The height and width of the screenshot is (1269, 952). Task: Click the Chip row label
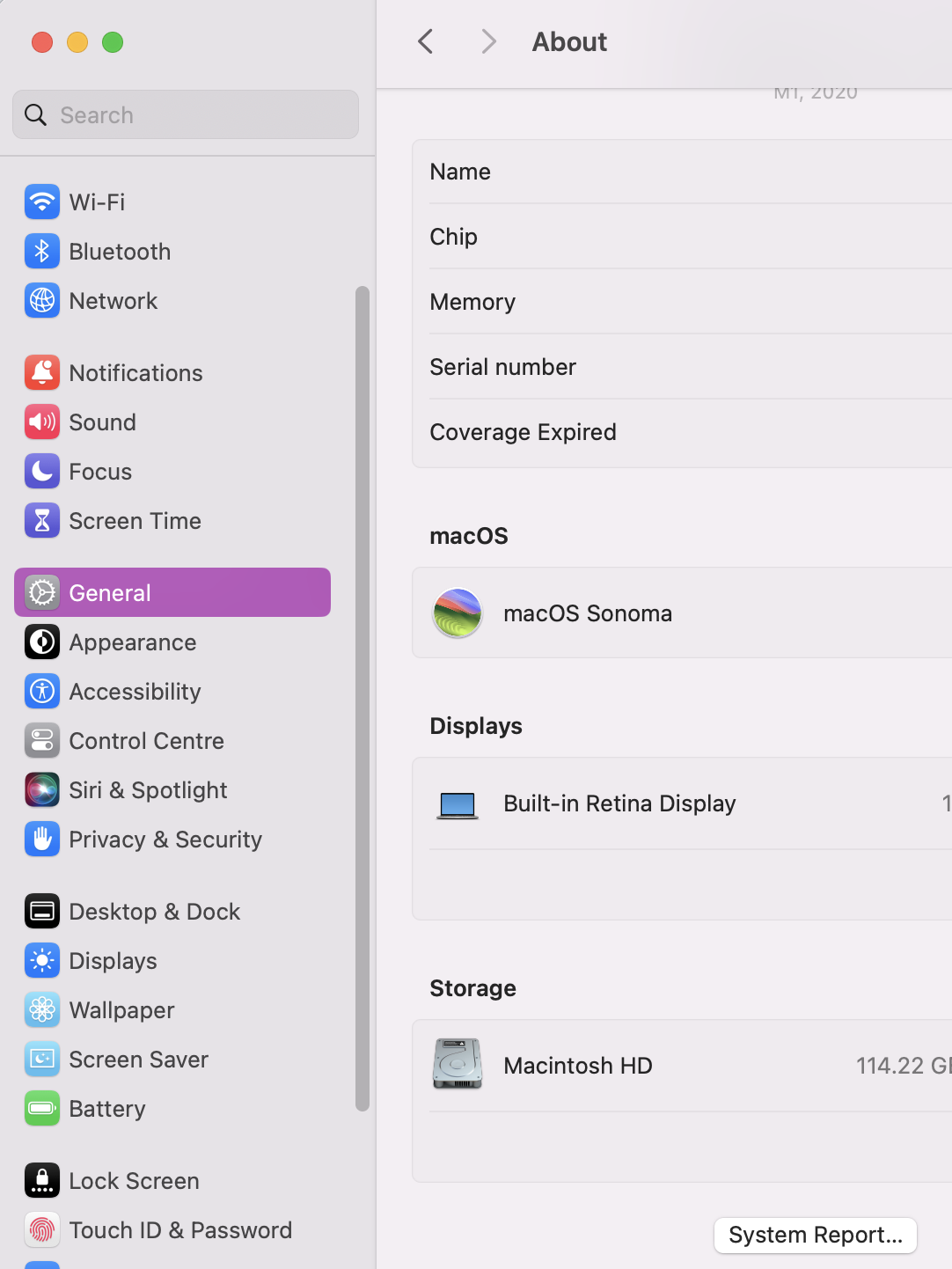click(454, 237)
